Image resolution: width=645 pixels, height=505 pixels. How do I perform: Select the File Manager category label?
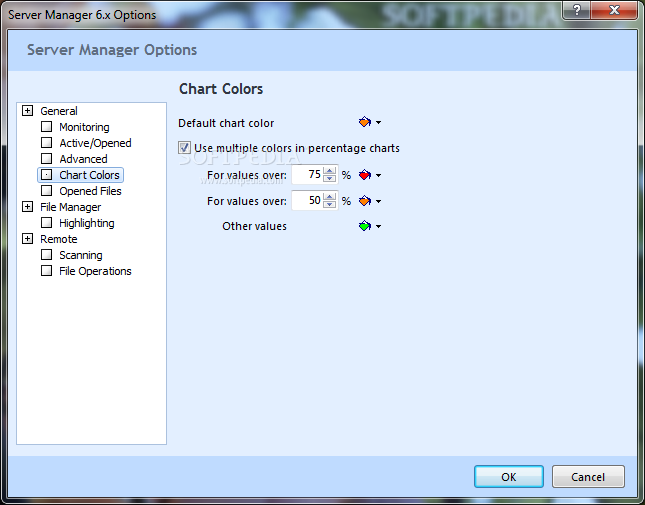pos(70,207)
